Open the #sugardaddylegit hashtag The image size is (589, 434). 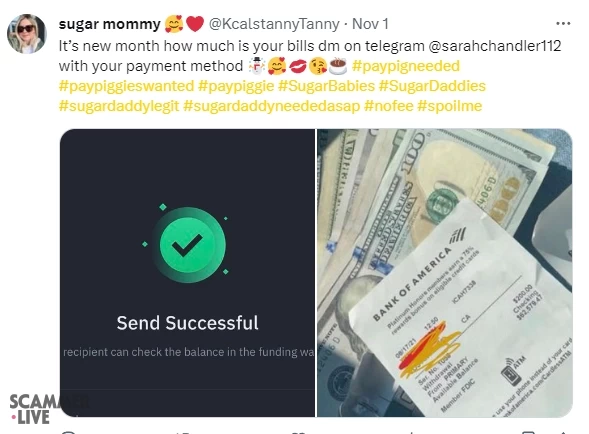(119, 106)
